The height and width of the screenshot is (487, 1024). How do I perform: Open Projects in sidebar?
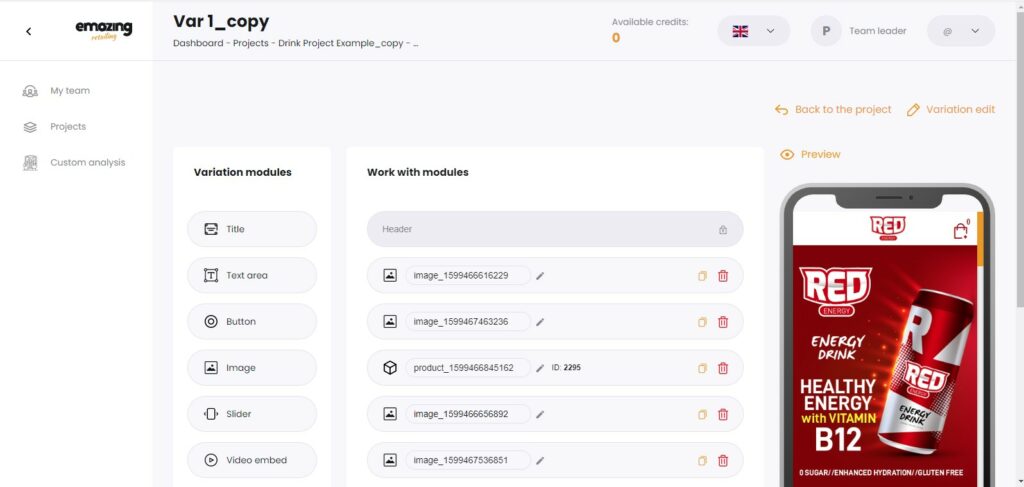68,127
